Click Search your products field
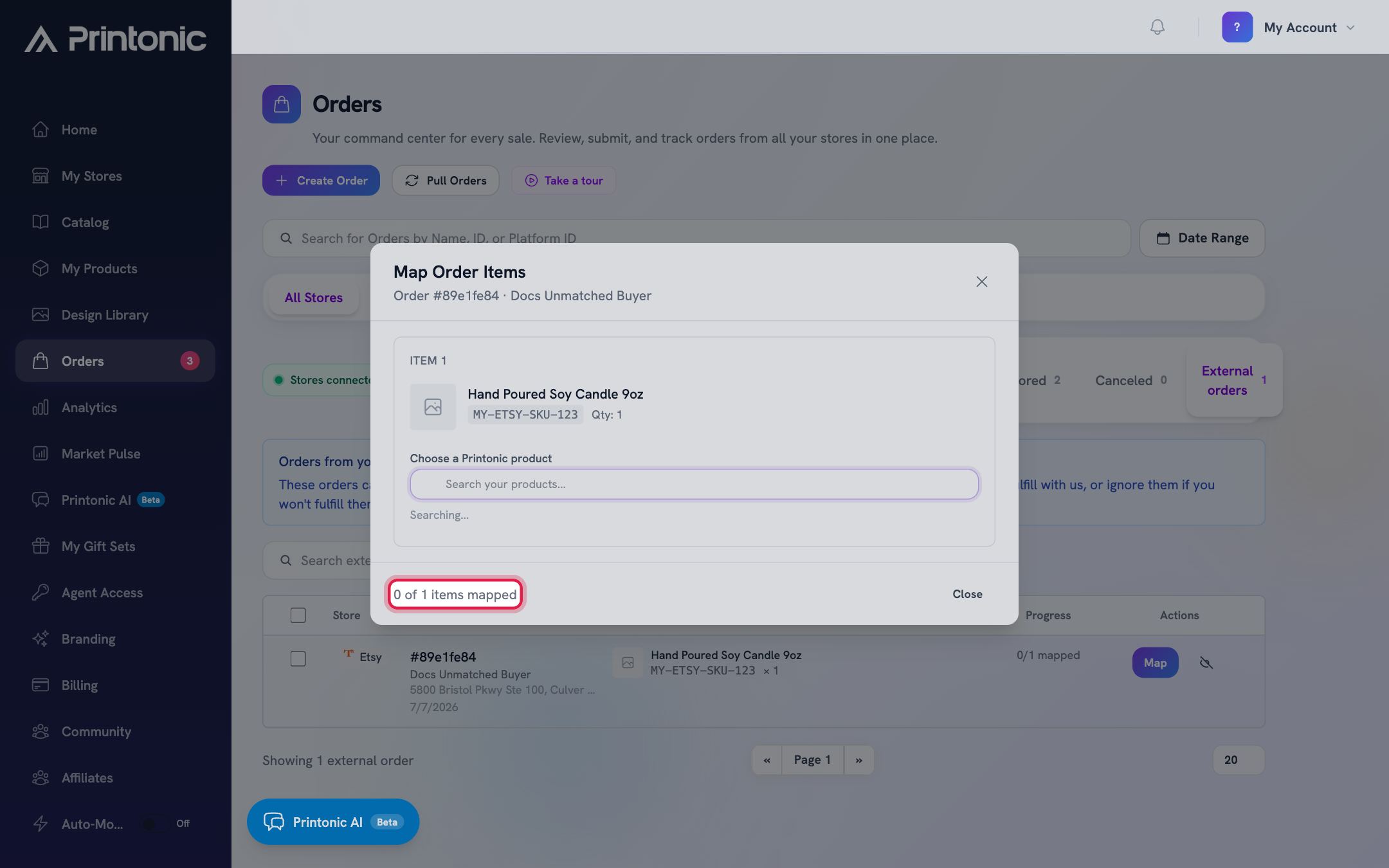The height and width of the screenshot is (868, 1389). click(x=694, y=484)
